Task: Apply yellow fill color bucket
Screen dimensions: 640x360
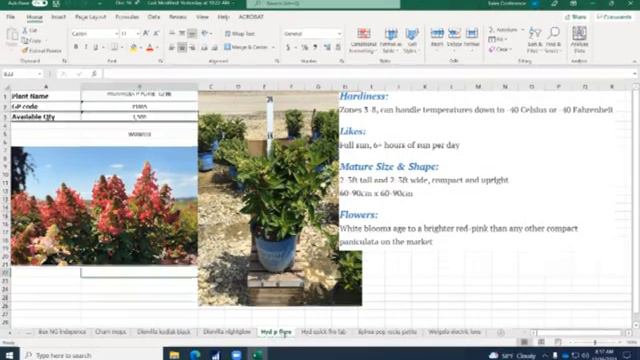Action: [x=133, y=48]
